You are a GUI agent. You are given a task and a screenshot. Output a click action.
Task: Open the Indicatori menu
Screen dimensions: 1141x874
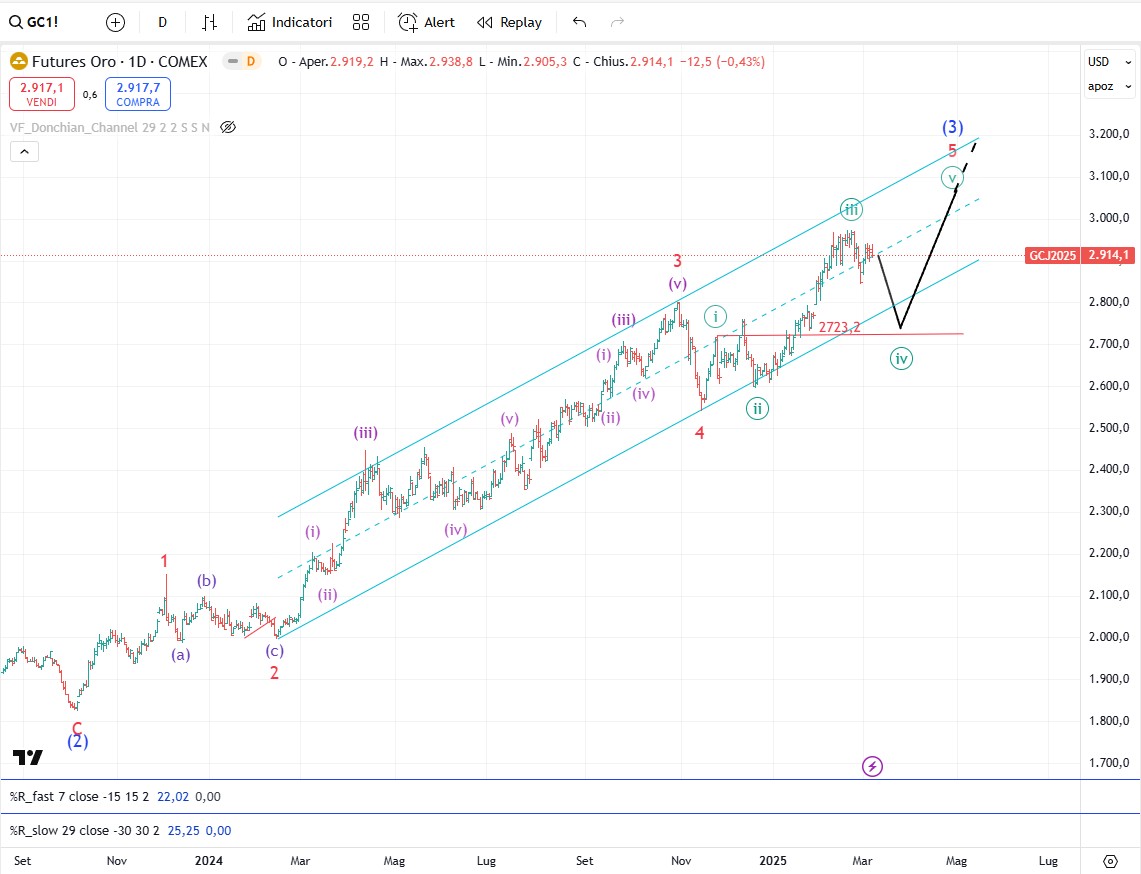(x=290, y=22)
